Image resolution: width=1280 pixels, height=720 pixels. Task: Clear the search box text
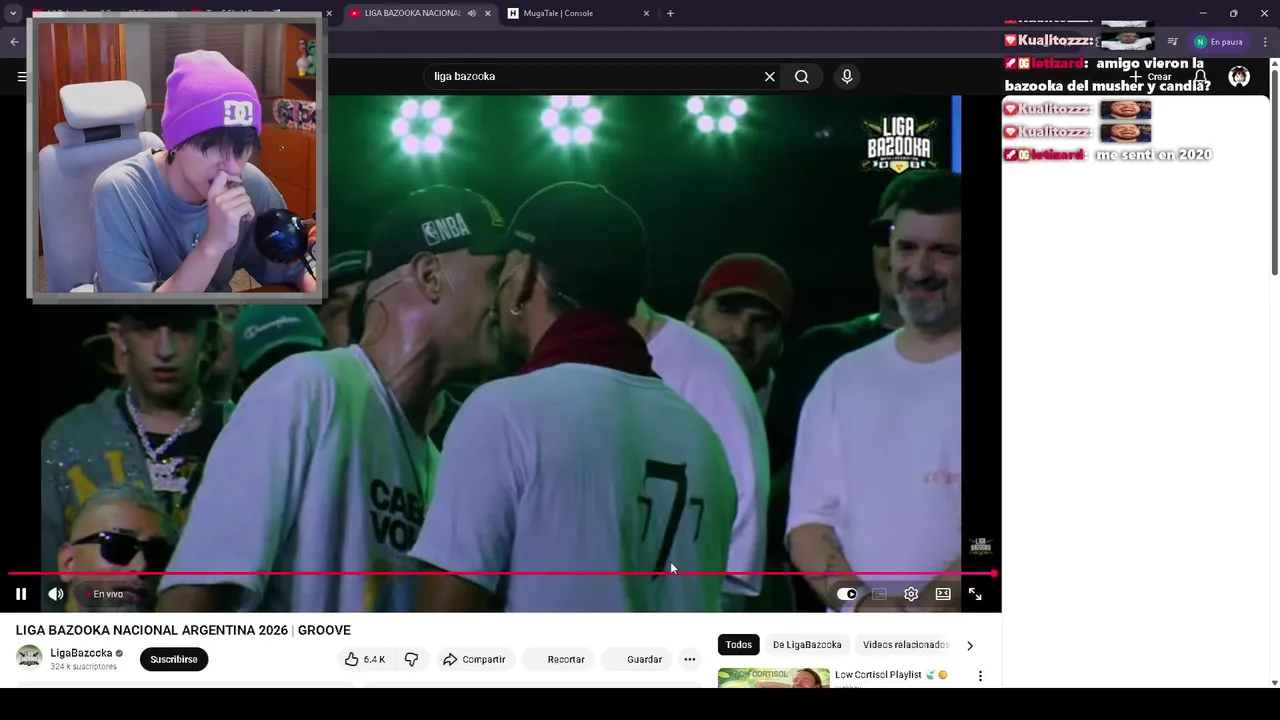[x=770, y=76]
